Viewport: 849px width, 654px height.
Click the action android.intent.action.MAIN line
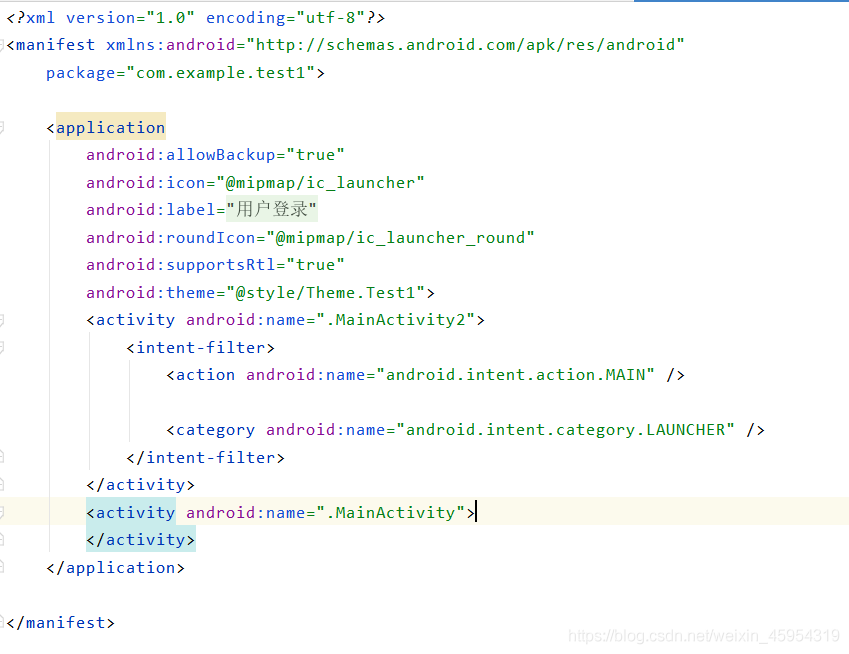click(426, 375)
